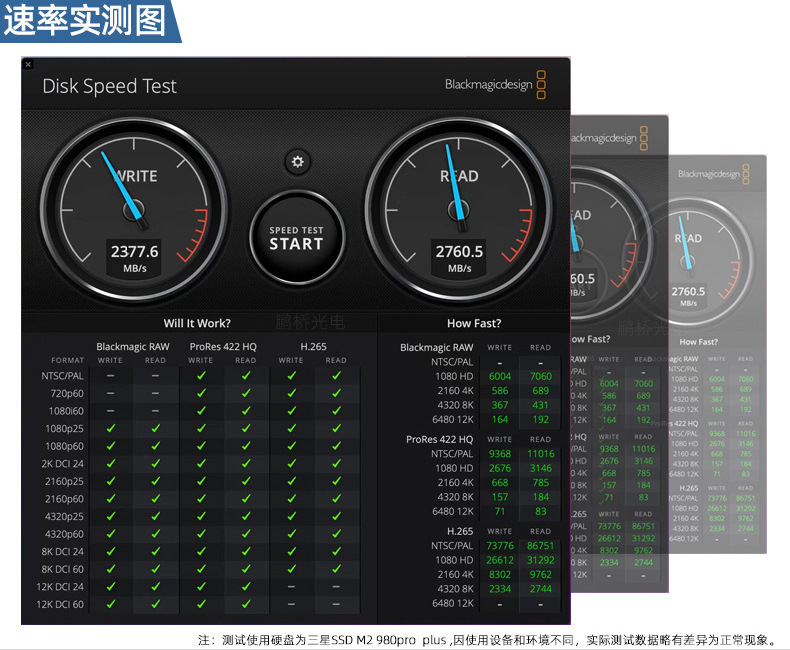Click the write speed value 2377.6 MB/s
The width and height of the screenshot is (790, 650).
click(x=135, y=258)
